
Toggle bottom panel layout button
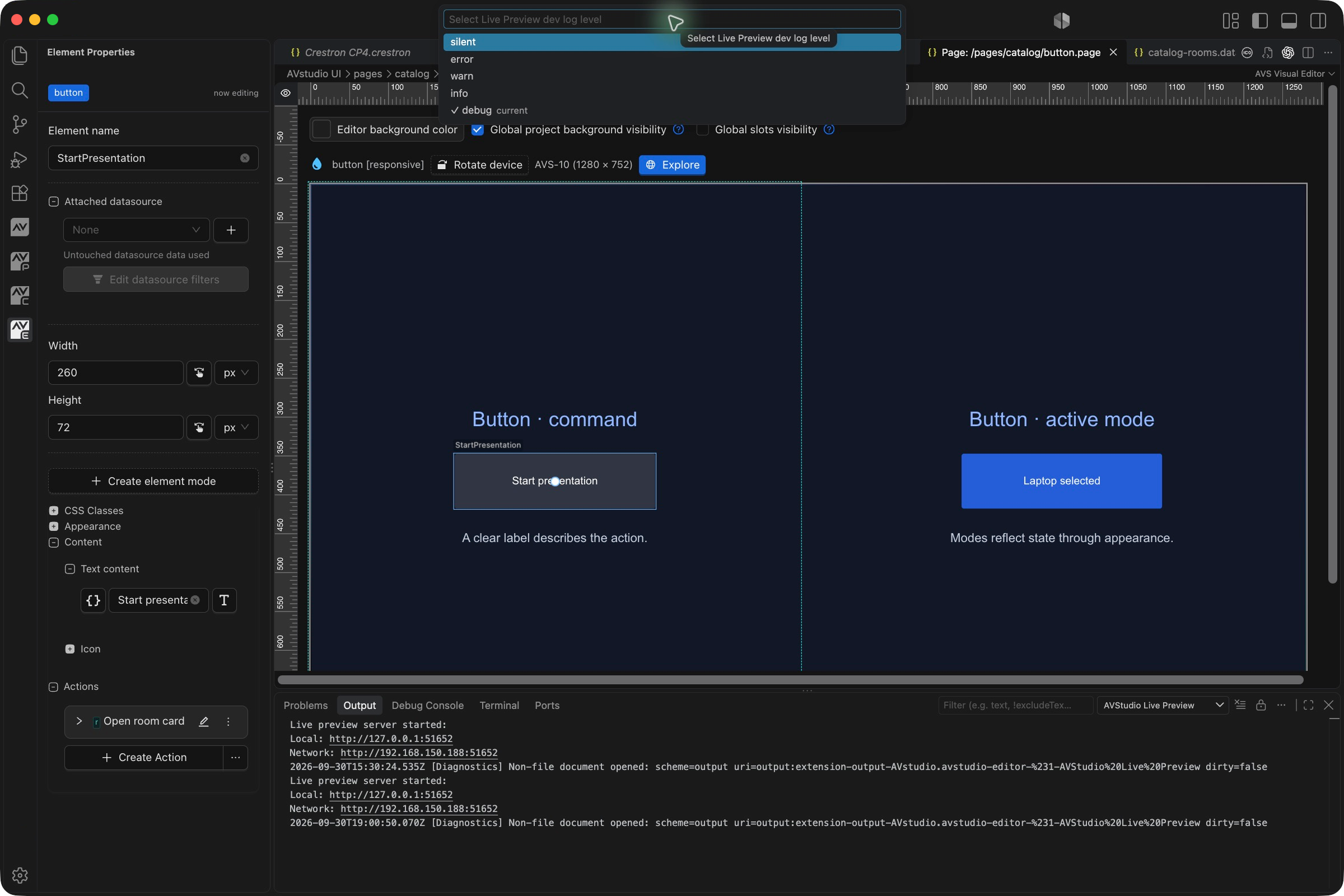coord(1289,21)
